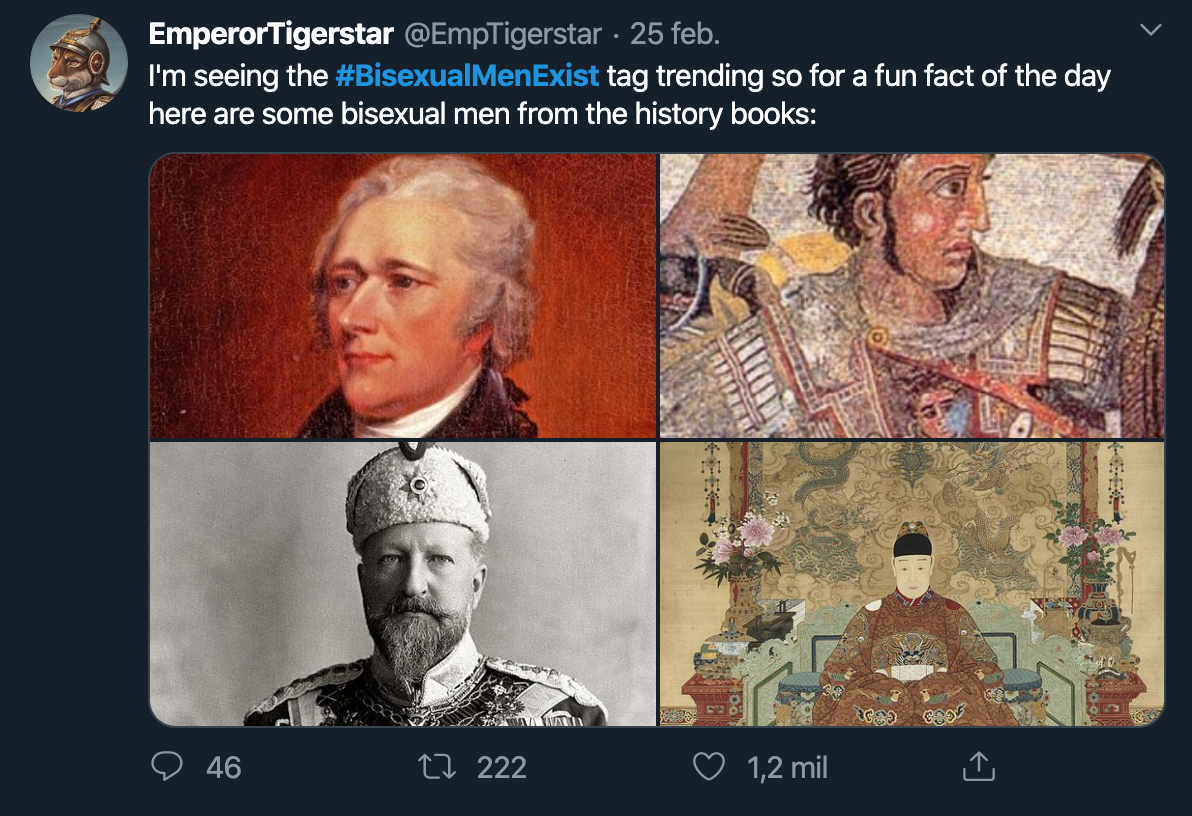Like the tweet with the heart icon

coord(708,767)
